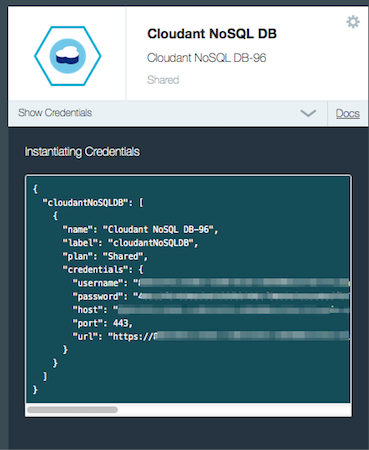Image resolution: width=369 pixels, height=450 pixels.
Task: Click the Cloudant hexagon cloud database icon
Action: 68,56
